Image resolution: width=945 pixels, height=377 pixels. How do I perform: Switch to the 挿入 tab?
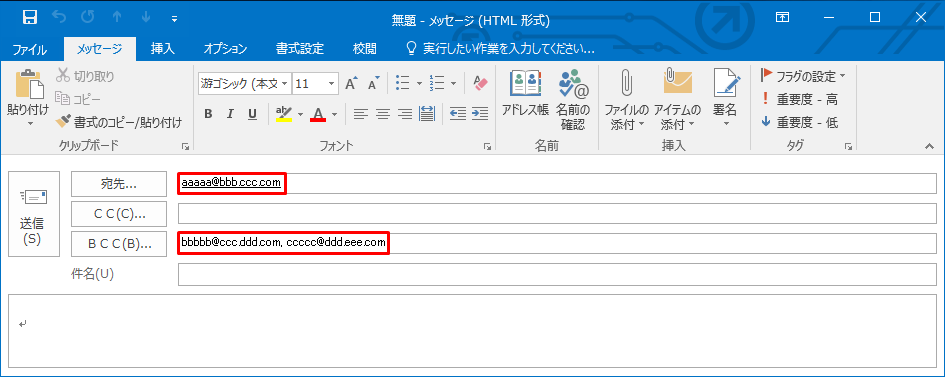(x=163, y=49)
